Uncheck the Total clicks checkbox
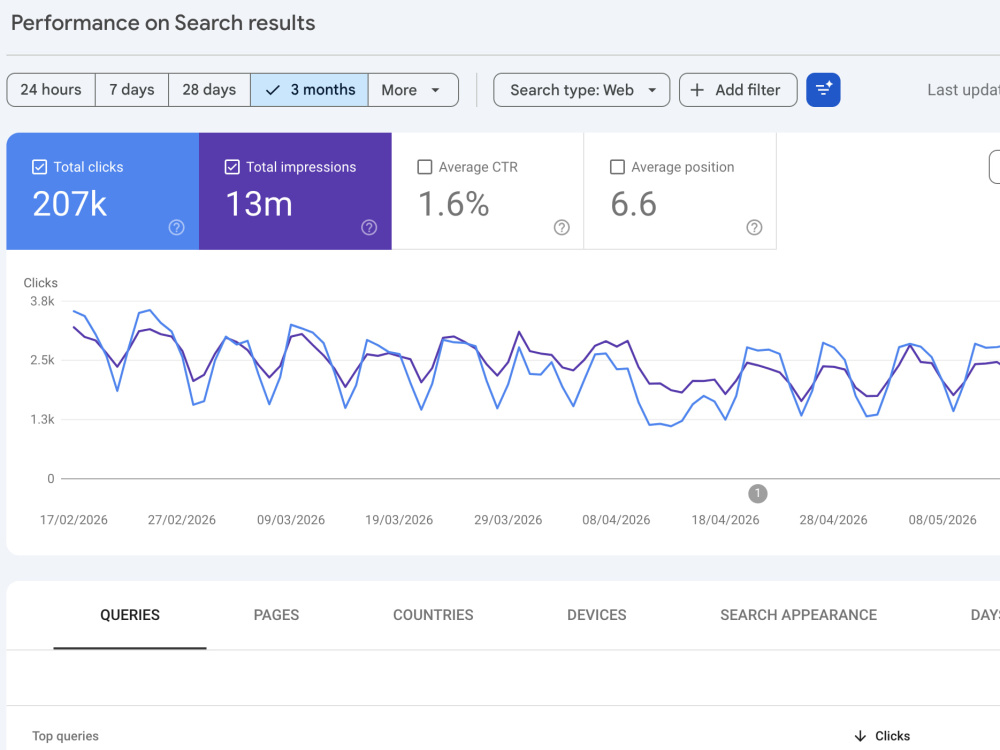The width and height of the screenshot is (1000, 750). (x=40, y=167)
